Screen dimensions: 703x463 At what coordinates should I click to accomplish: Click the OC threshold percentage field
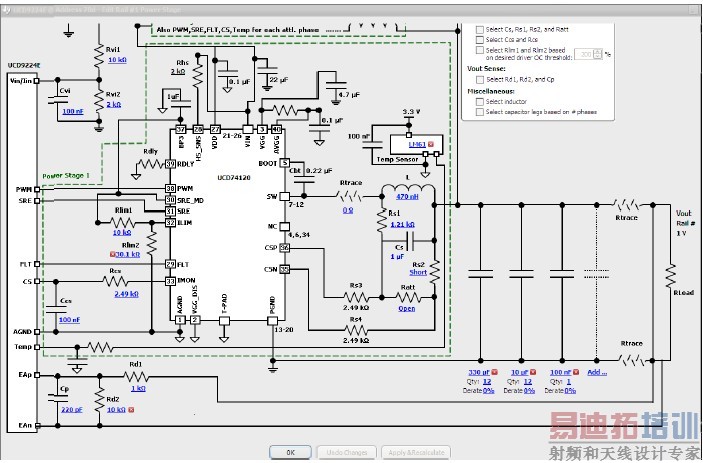[585, 54]
